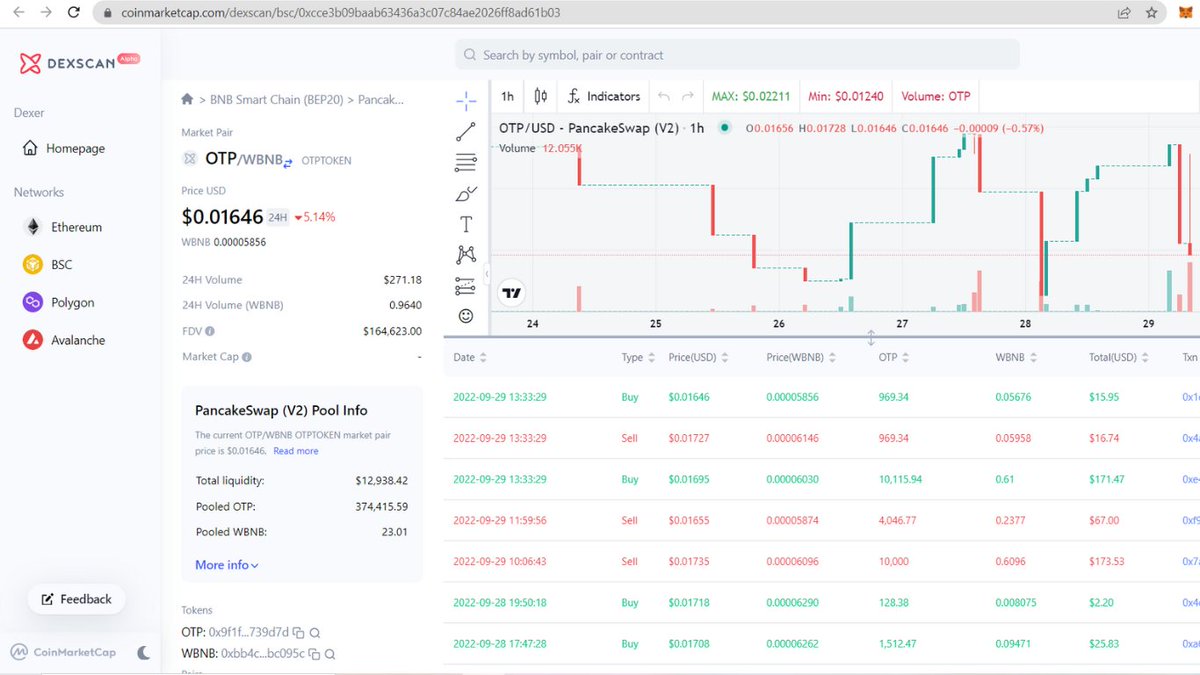Select the Ethereum network
Image resolution: width=1200 pixels, height=675 pixels.
pos(64,227)
